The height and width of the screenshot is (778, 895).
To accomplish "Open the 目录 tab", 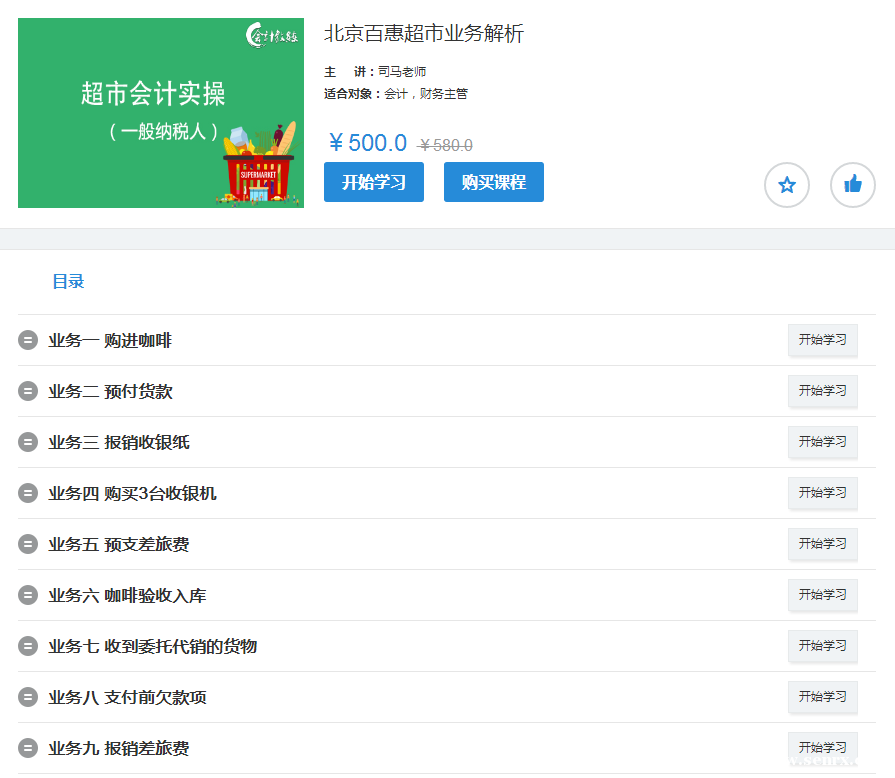I will tap(68, 282).
